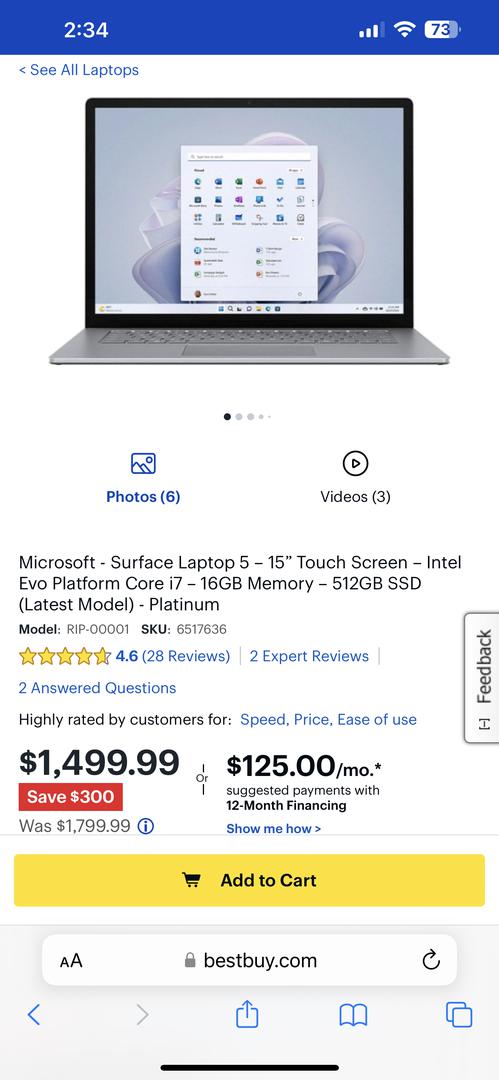
Task: Open See All Laptops link
Action: [x=79, y=70]
